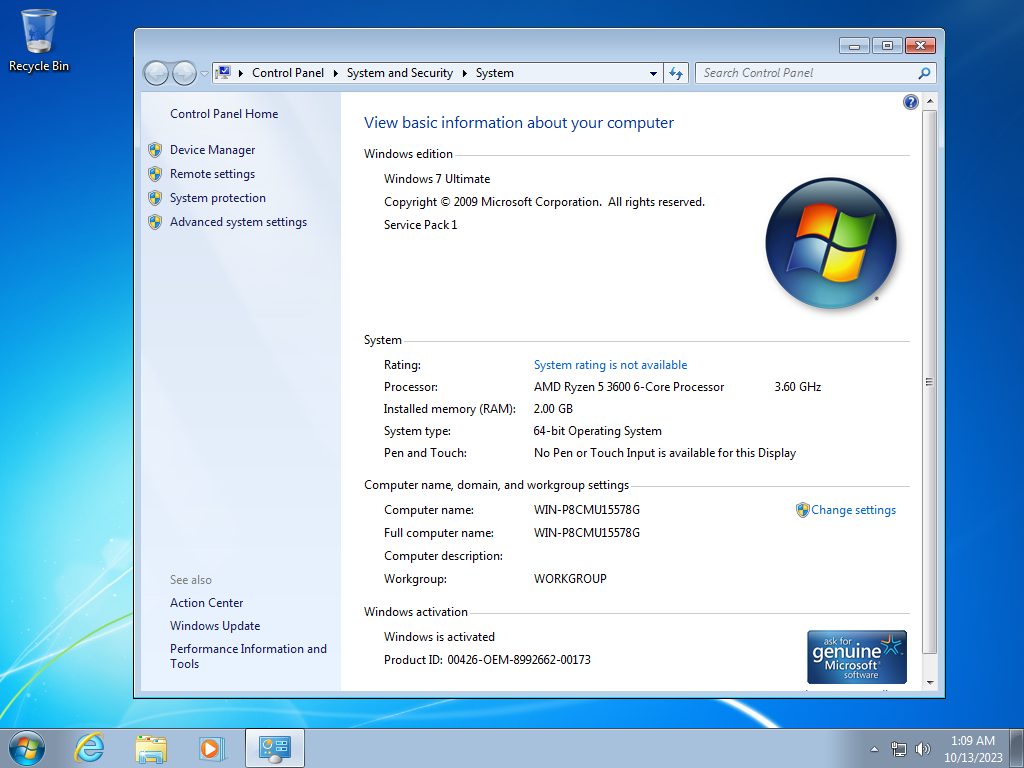Open Performance Information and Tools link

(x=248, y=656)
